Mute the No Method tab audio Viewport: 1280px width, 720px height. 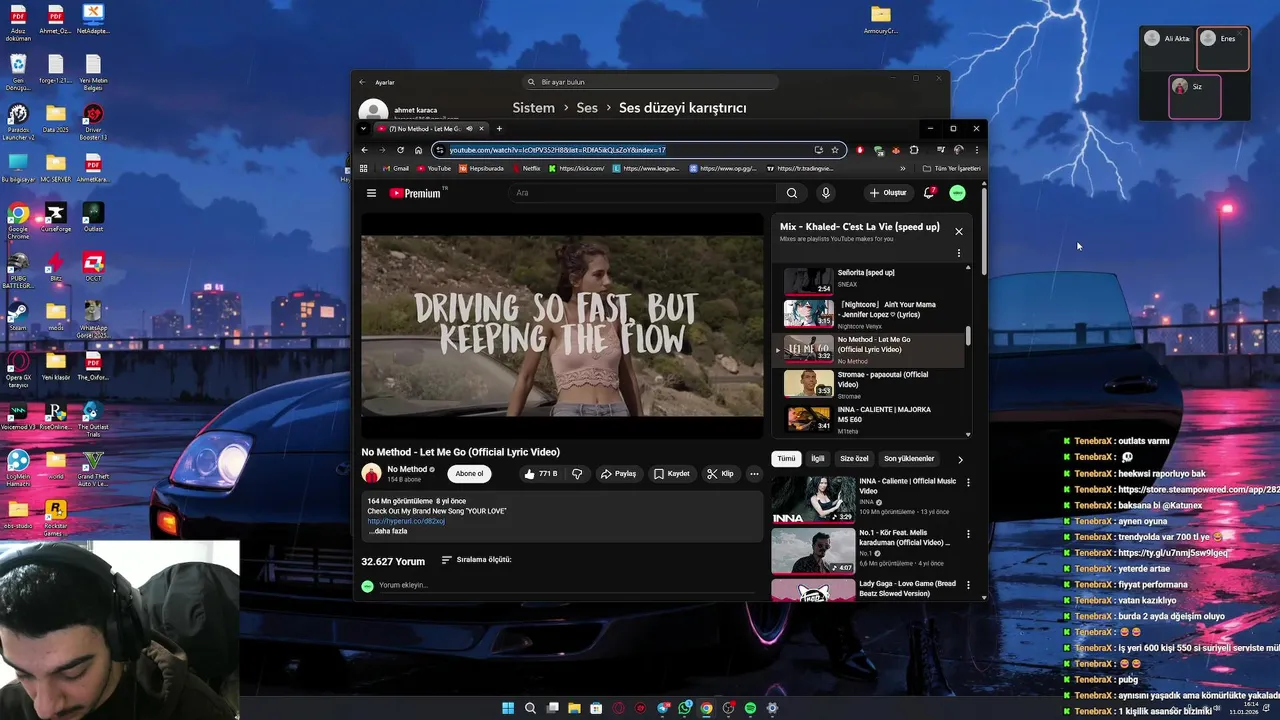469,128
